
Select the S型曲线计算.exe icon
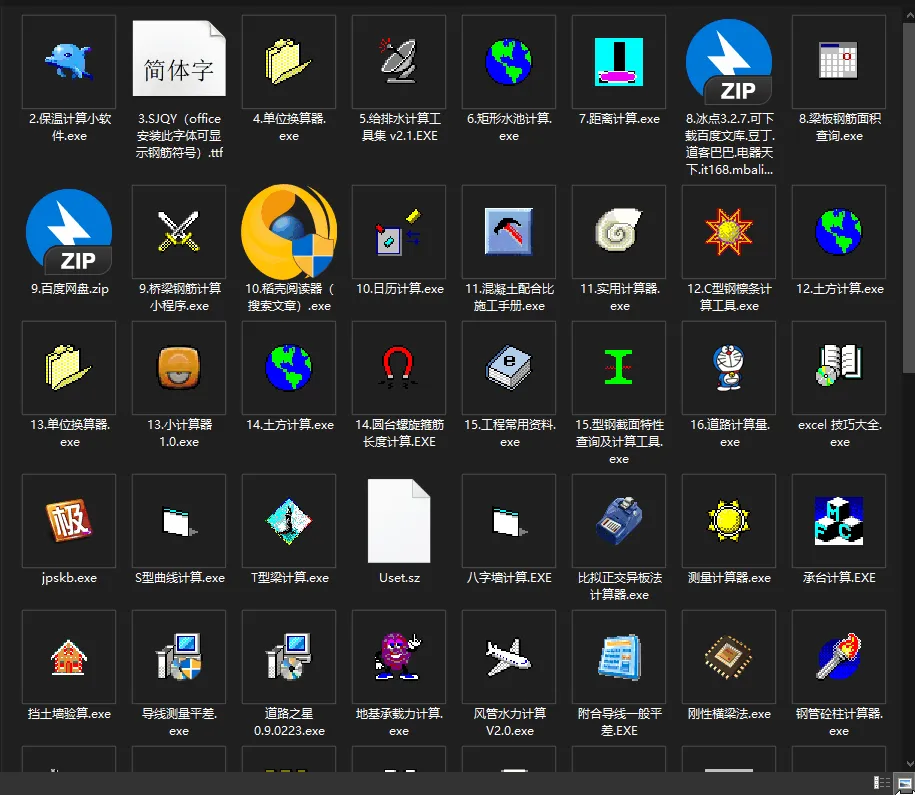pyautogui.click(x=180, y=522)
